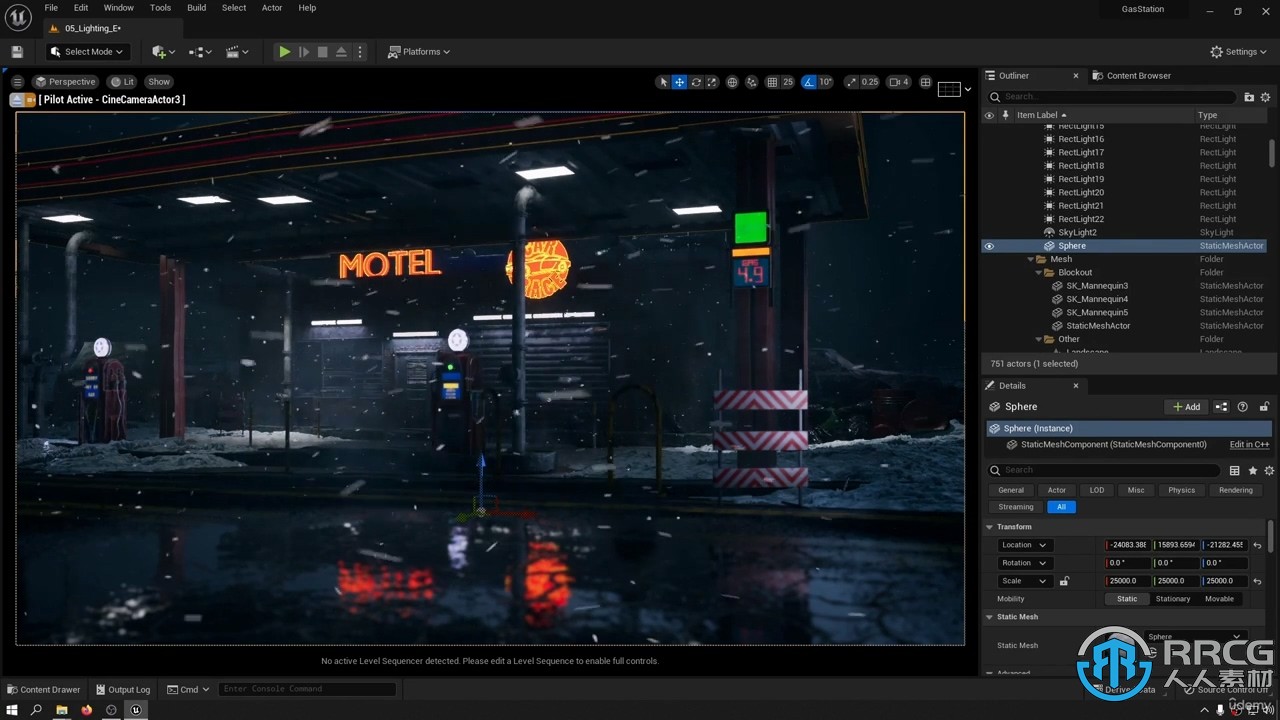Open the rotation snap 10° value menu

[x=826, y=82]
